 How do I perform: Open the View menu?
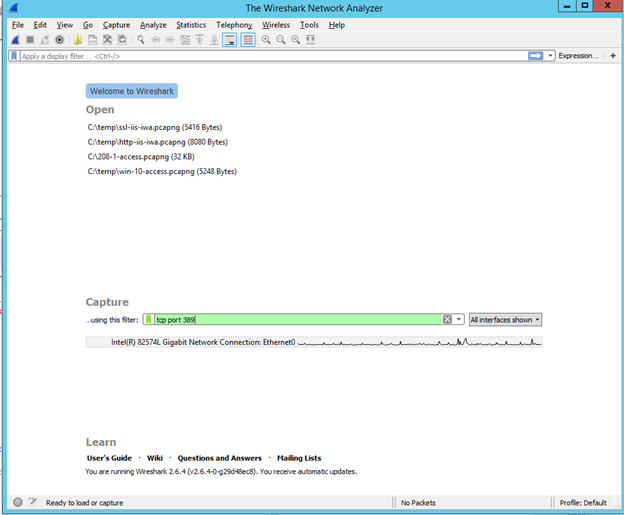pyautogui.click(x=65, y=25)
